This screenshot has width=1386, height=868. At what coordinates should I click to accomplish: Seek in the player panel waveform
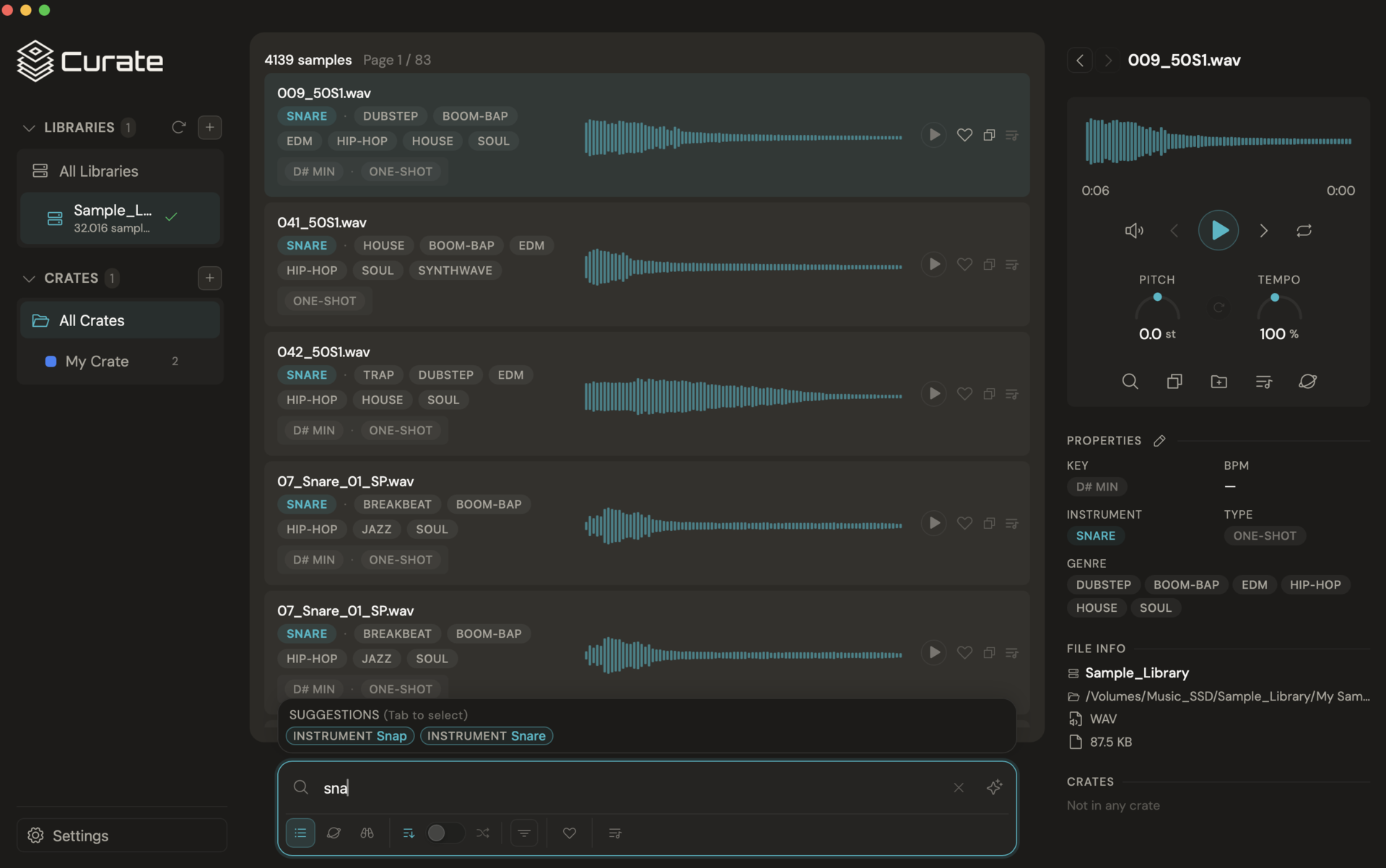click(1219, 141)
